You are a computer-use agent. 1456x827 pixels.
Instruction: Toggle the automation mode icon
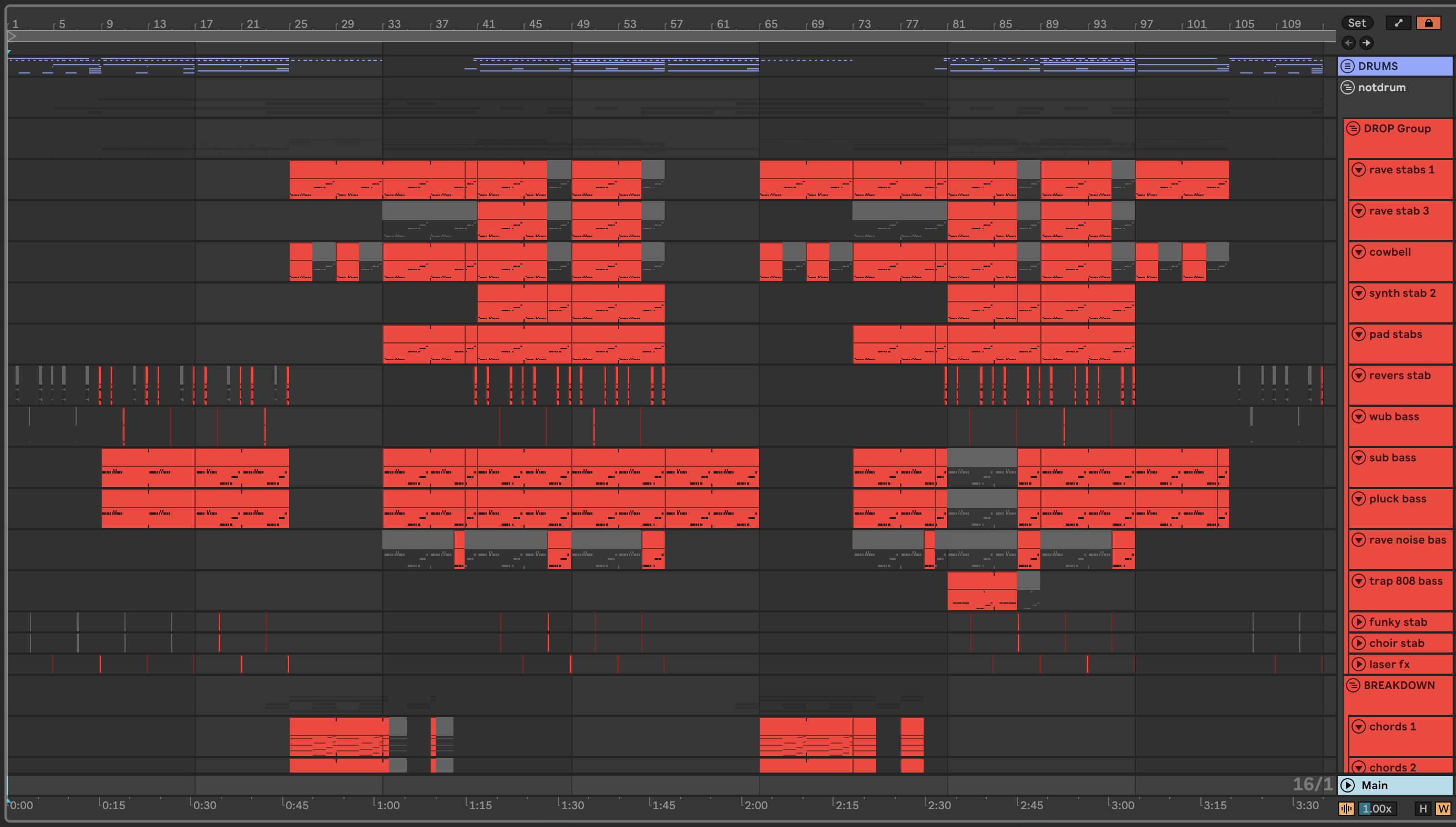click(x=1398, y=23)
